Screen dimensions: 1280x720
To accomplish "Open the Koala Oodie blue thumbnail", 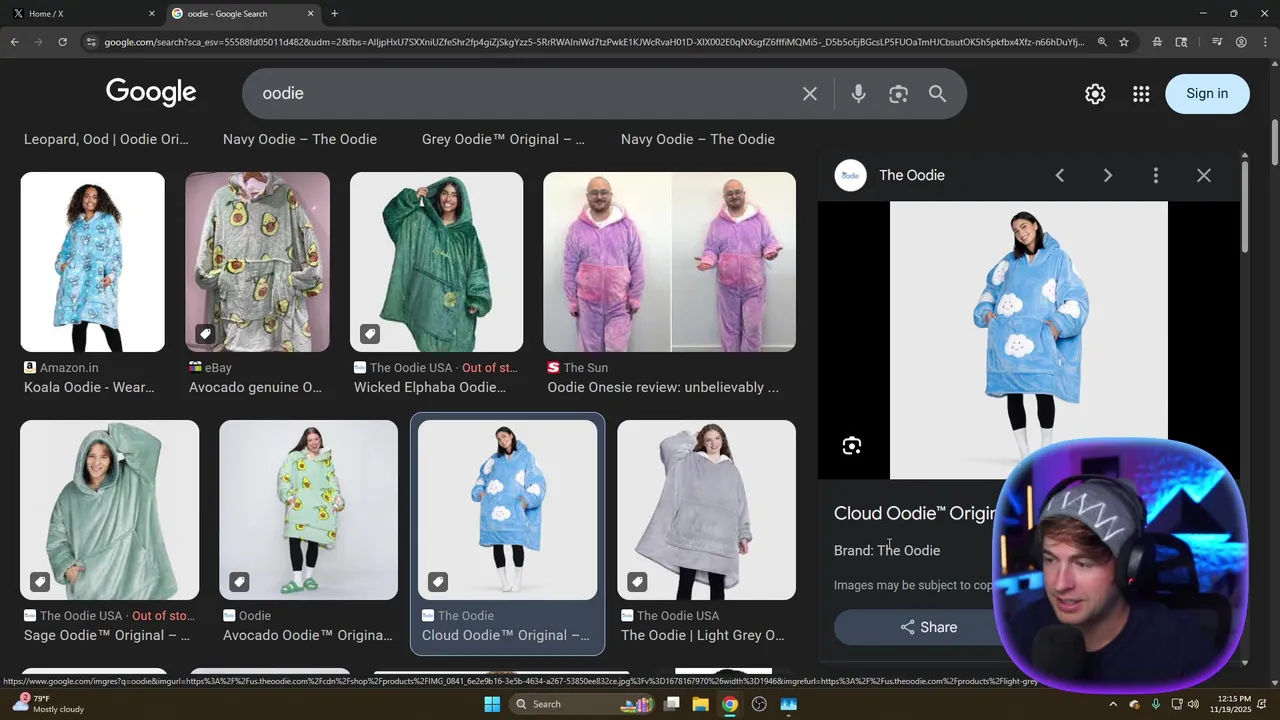I will tap(92, 262).
